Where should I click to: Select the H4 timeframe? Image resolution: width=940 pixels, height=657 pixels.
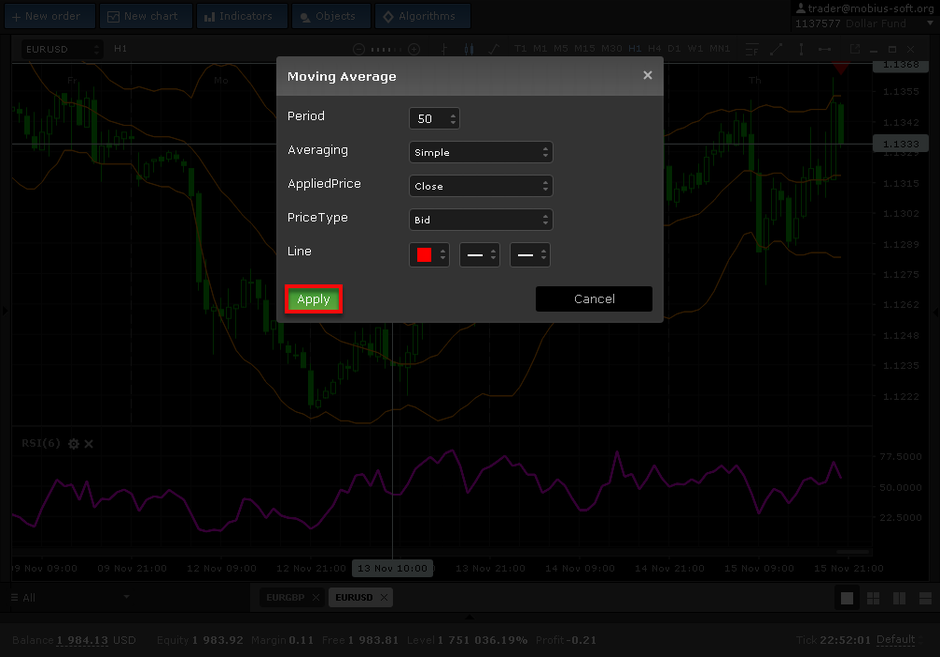(655, 49)
